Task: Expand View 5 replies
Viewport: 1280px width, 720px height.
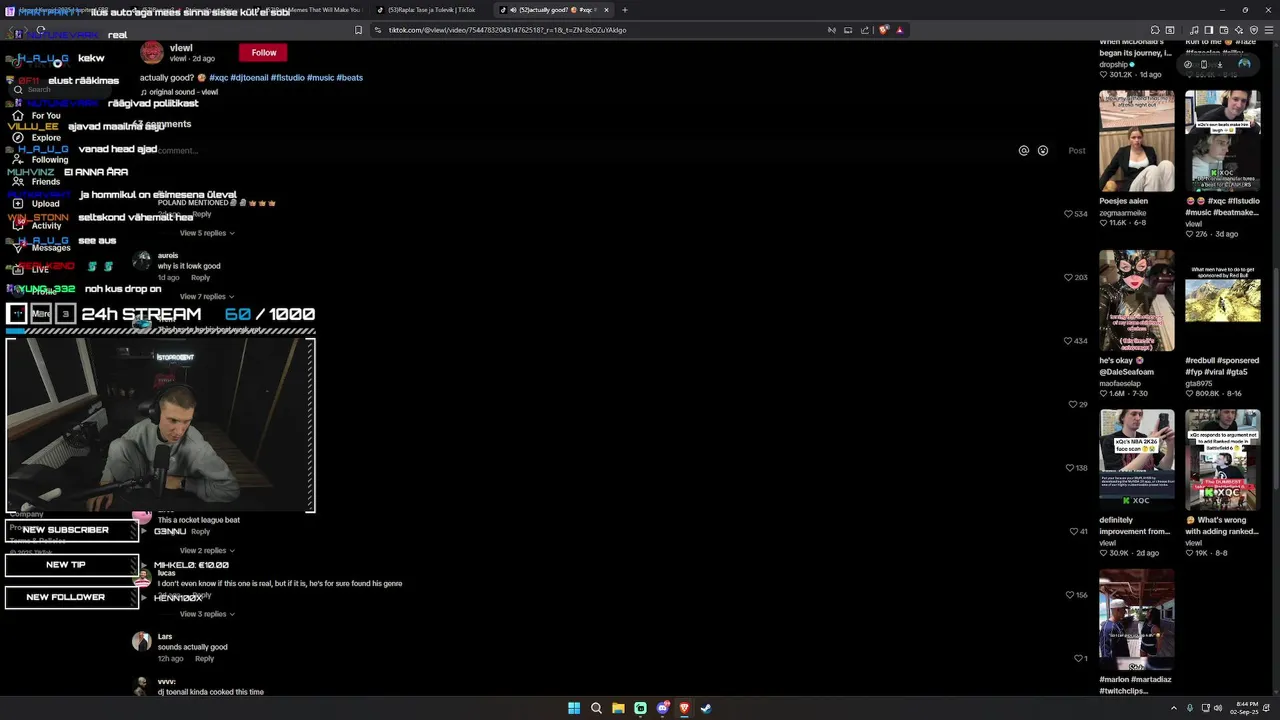Action: 207,233
